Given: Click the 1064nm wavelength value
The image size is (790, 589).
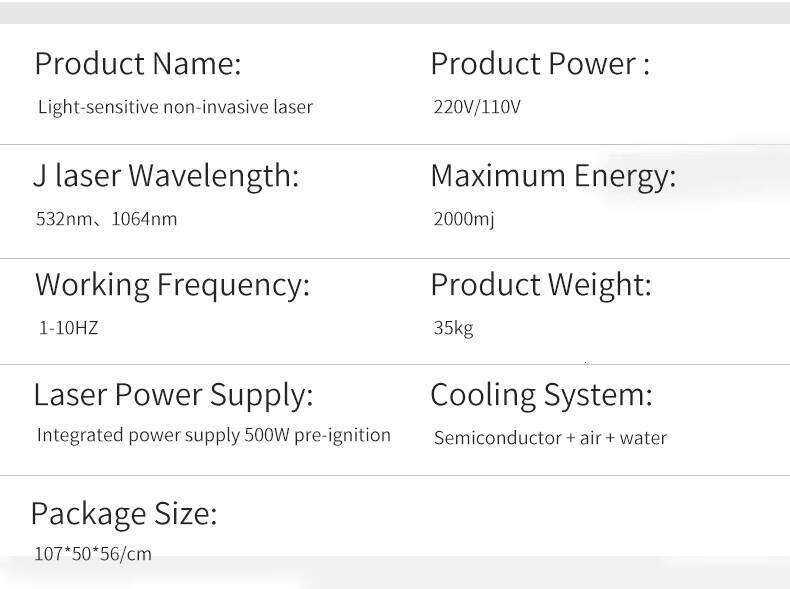Looking at the screenshot, I should 144,219.
